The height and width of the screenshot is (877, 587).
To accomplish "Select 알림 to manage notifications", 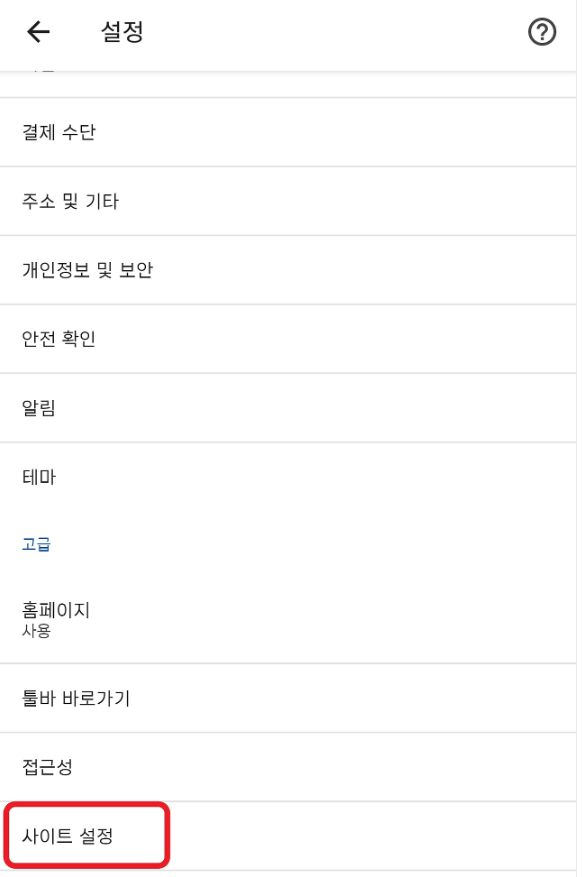I will pos(38,407).
